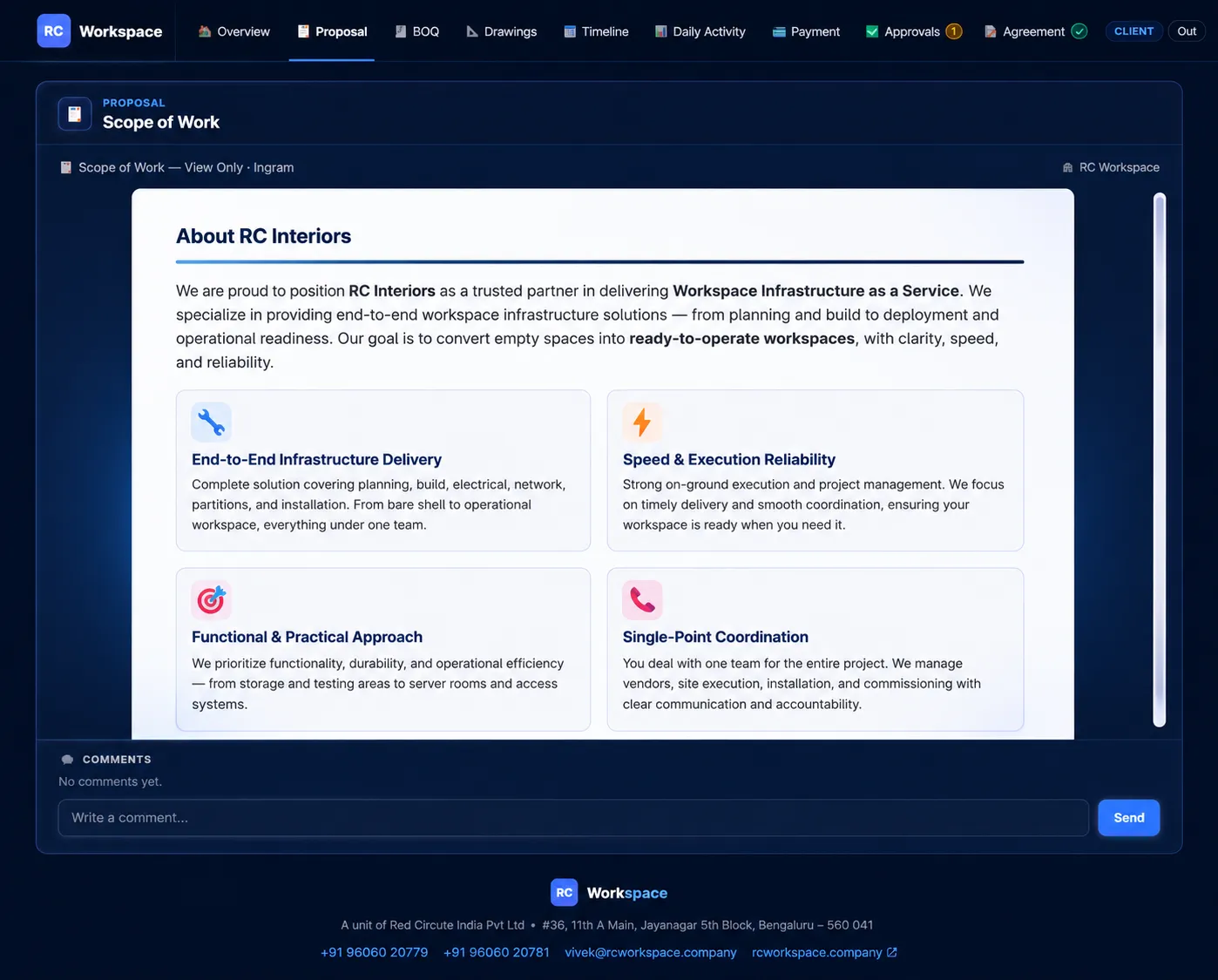Viewport: 1218px width, 980px height.
Task: Open the Approvals tab
Action: (913, 31)
